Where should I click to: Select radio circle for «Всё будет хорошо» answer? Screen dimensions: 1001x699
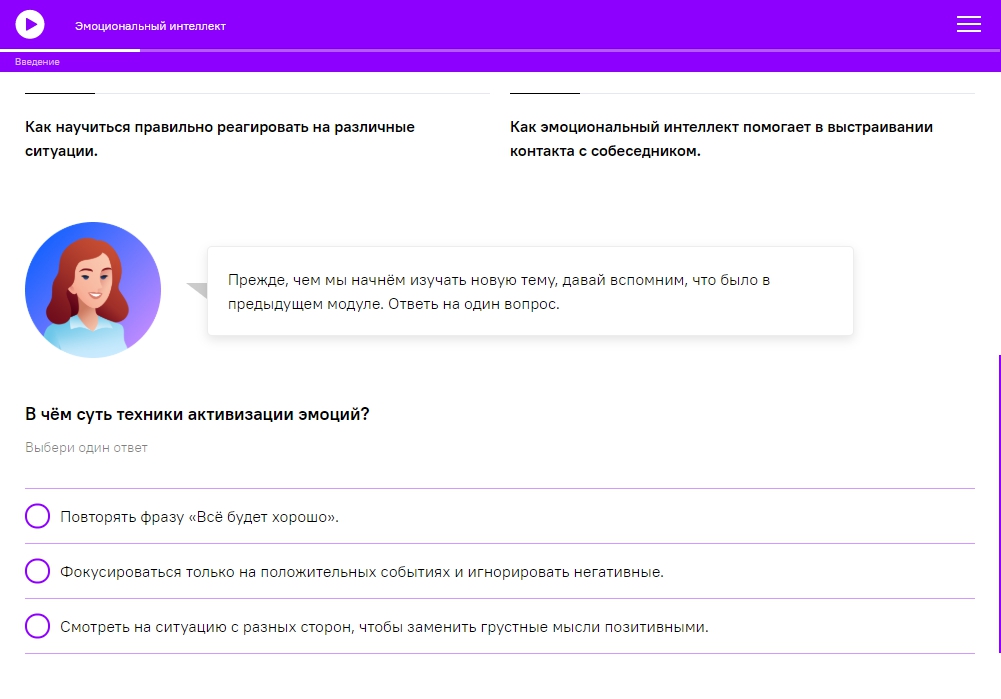tap(37, 517)
